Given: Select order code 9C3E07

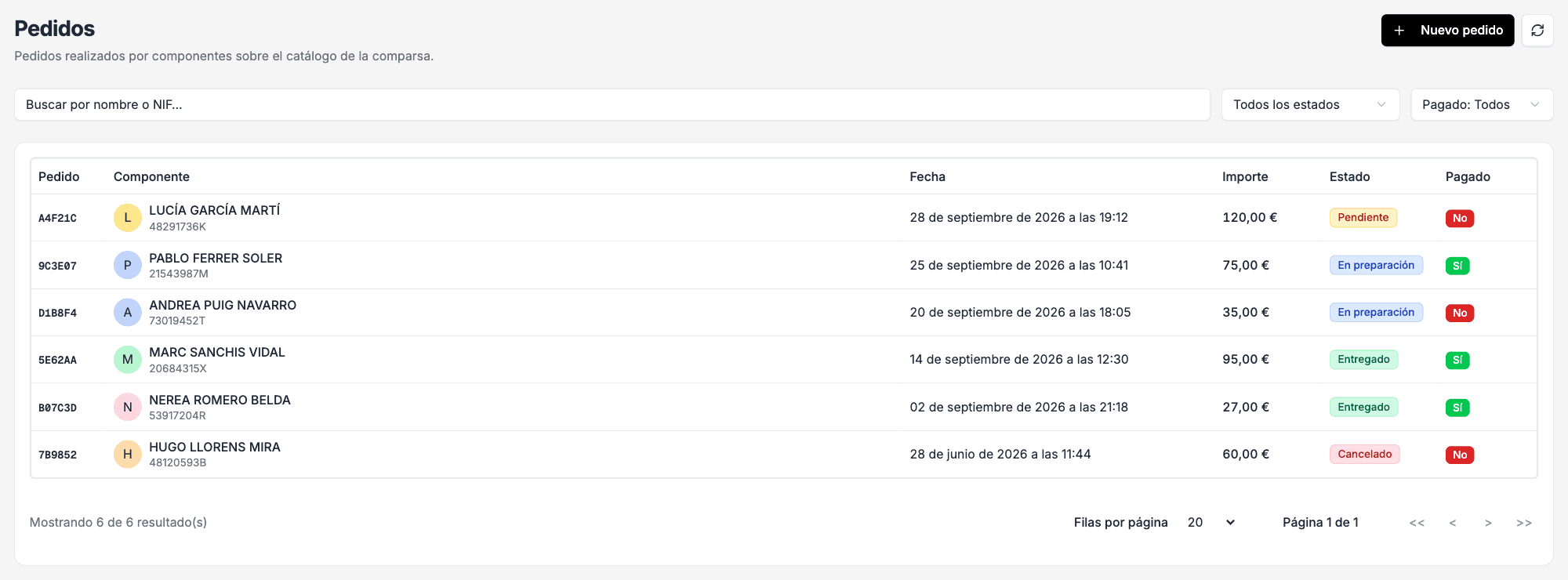Looking at the screenshot, I should tap(57, 266).
